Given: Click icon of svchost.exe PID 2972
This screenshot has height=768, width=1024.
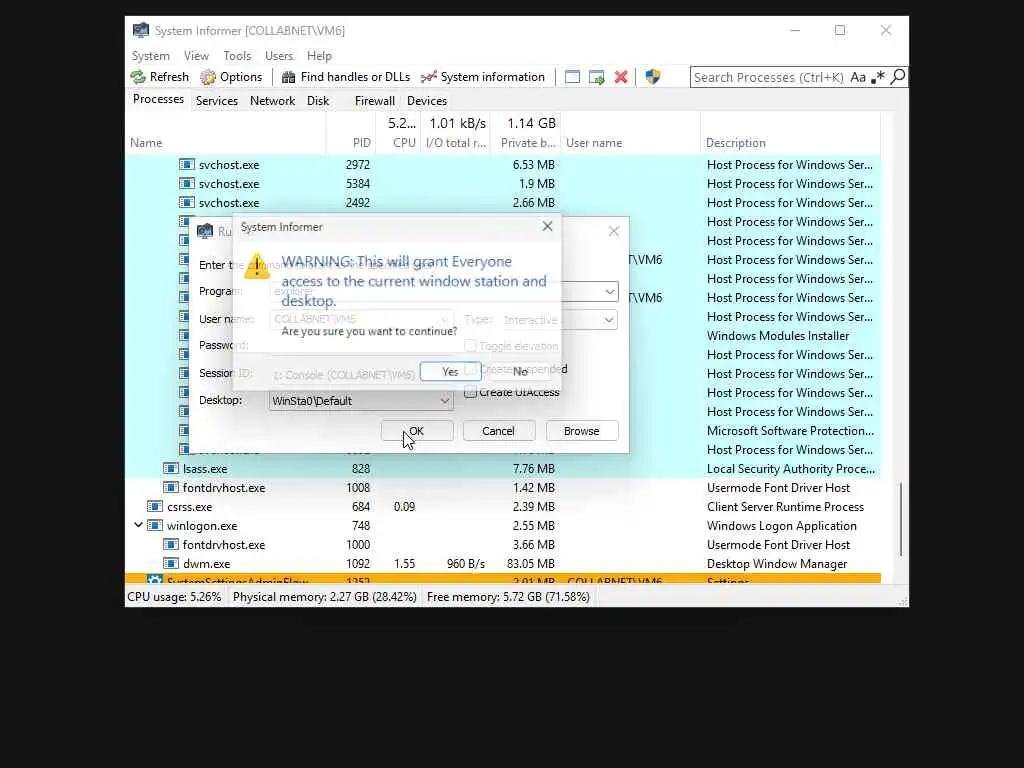Looking at the screenshot, I should coord(187,165).
